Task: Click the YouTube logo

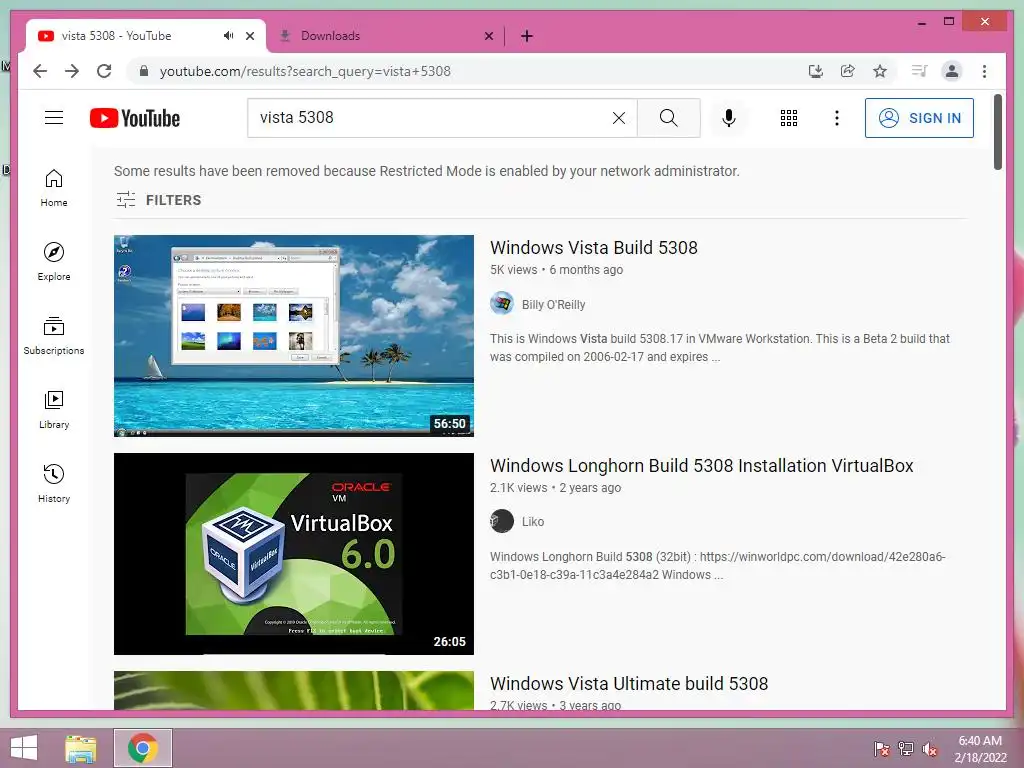Action: 135,118
